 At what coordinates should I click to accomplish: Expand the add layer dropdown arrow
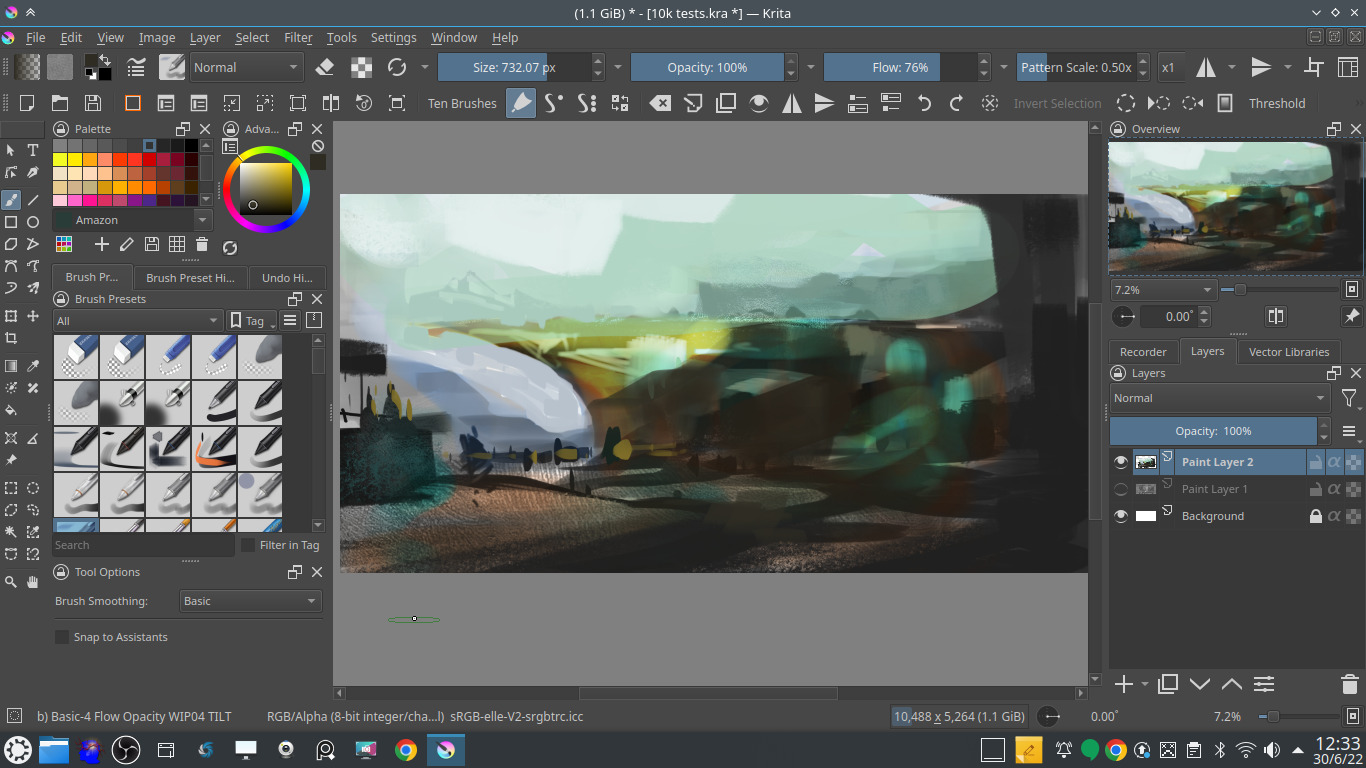tap(1145, 684)
